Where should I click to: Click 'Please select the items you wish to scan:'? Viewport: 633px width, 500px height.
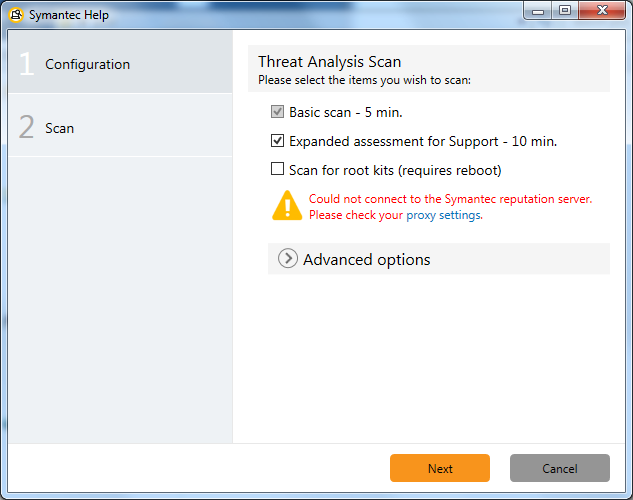(x=365, y=80)
